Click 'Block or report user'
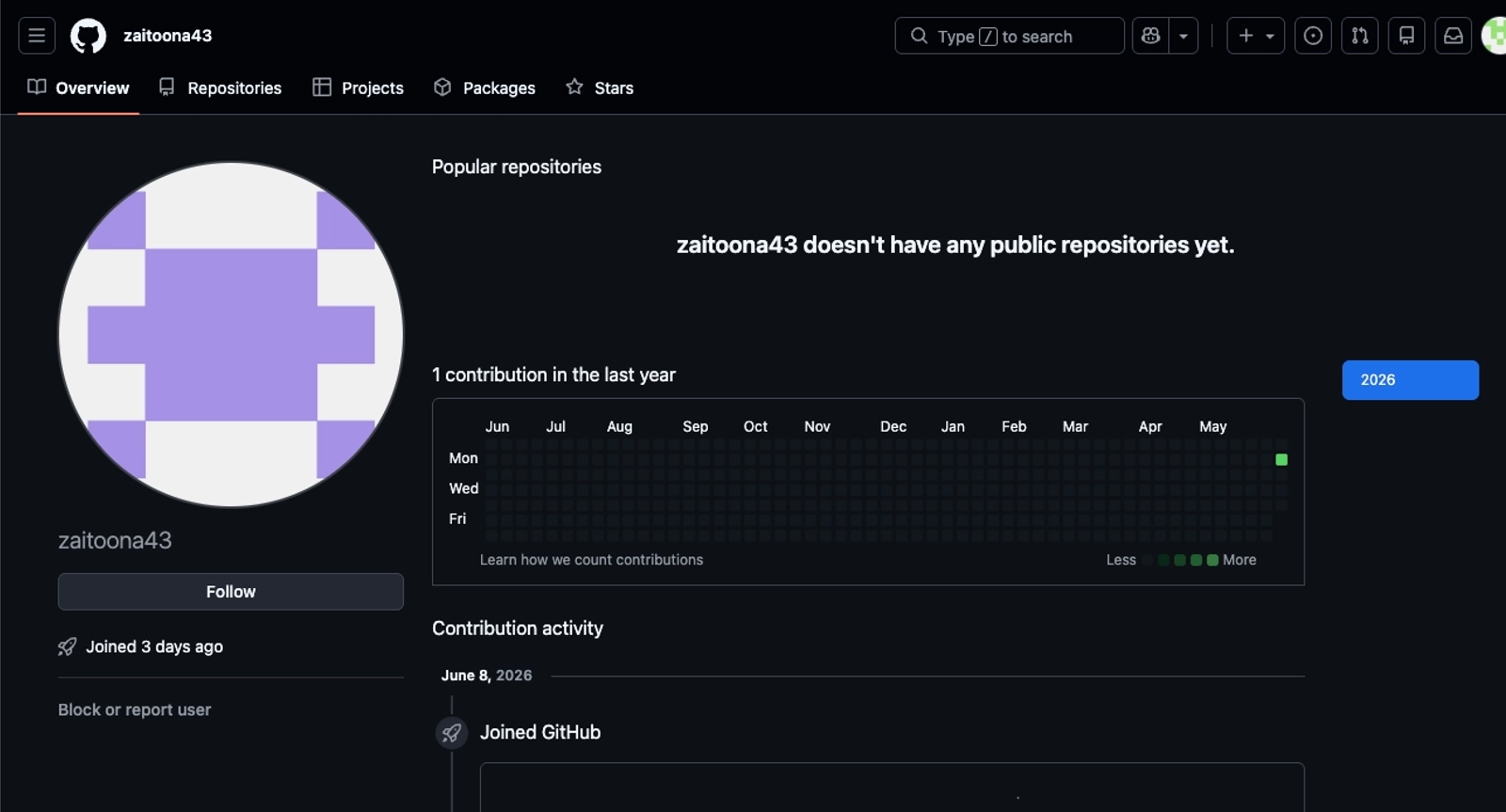The width and height of the screenshot is (1506, 812). [135, 709]
